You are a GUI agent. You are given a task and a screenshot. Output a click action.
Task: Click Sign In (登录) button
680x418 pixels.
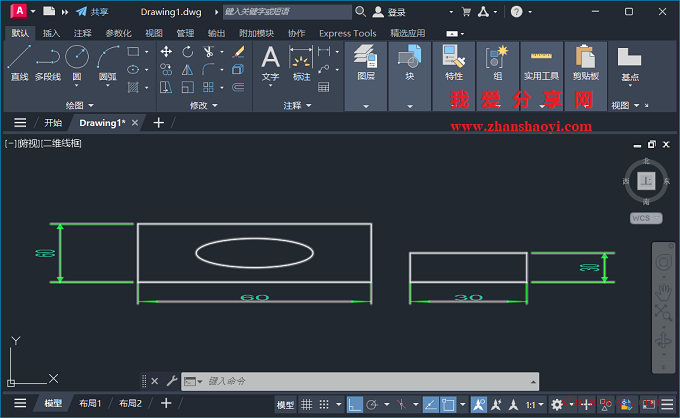[389, 12]
